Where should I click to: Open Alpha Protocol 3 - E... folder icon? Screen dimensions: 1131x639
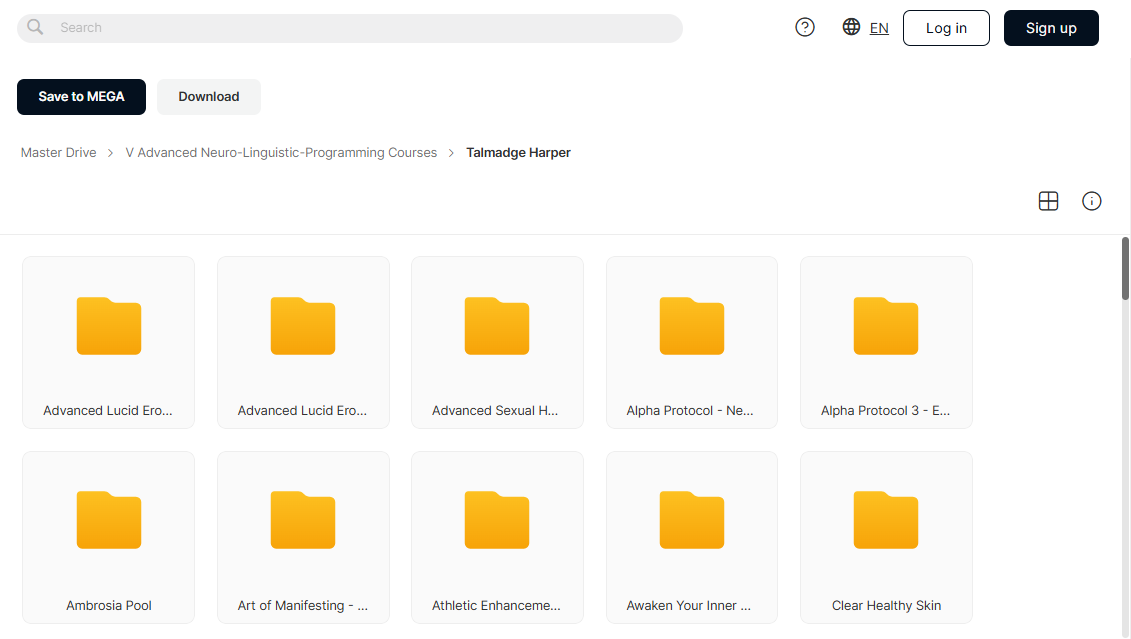tap(886, 326)
